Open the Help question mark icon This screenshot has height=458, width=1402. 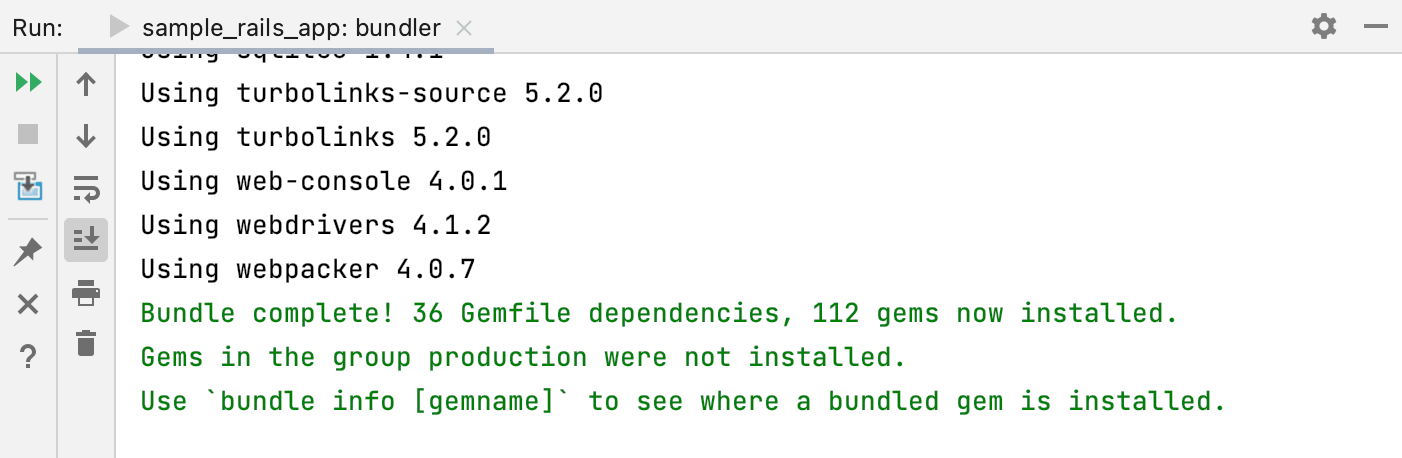tap(28, 355)
